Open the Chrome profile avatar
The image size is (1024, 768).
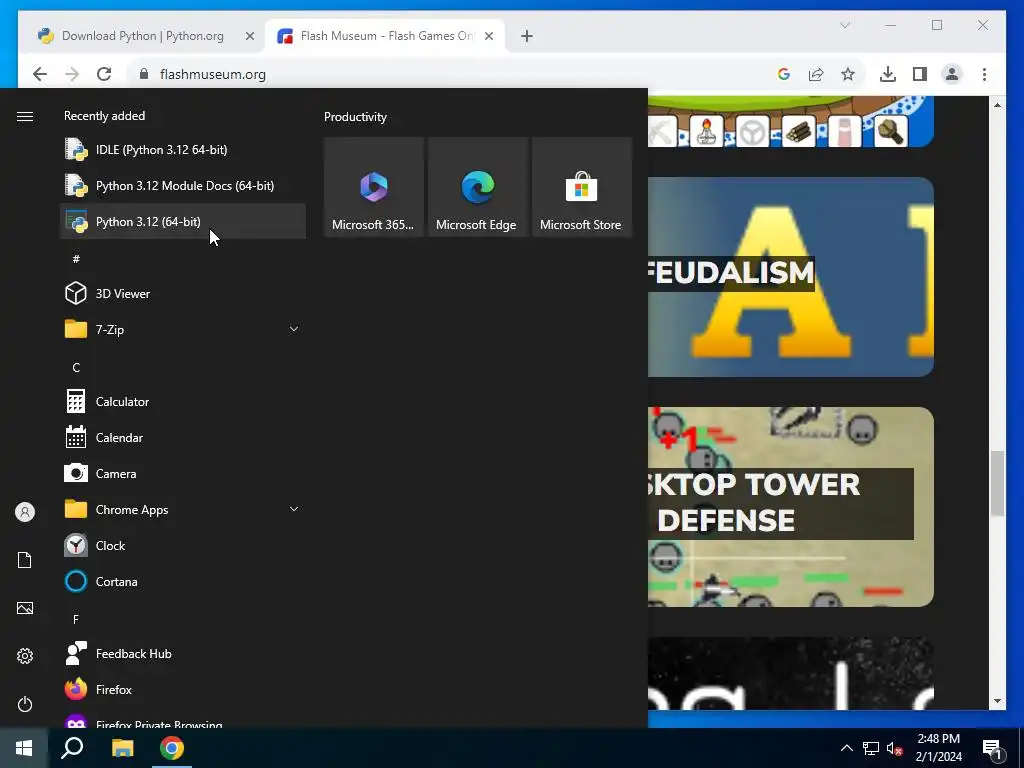click(952, 74)
